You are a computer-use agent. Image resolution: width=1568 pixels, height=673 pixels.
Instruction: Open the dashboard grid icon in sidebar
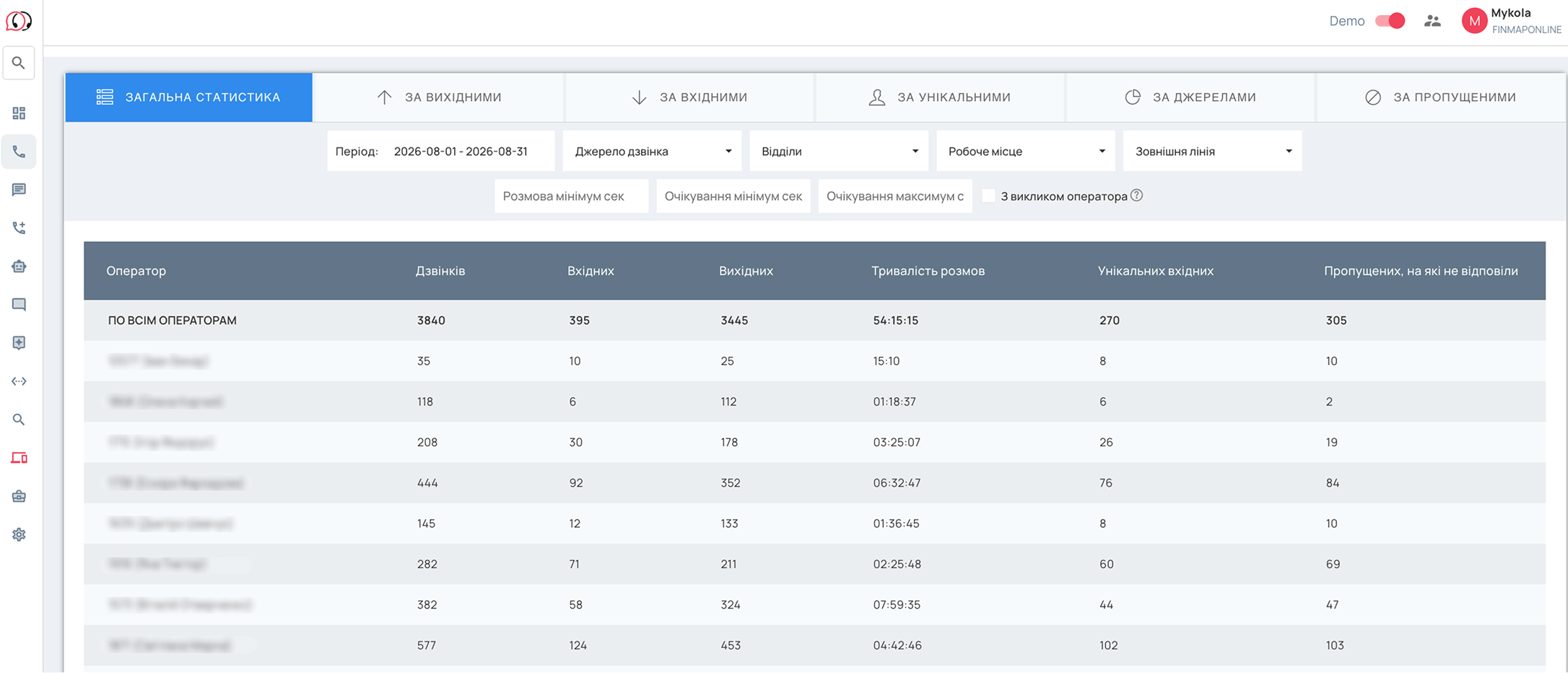pyautogui.click(x=19, y=113)
